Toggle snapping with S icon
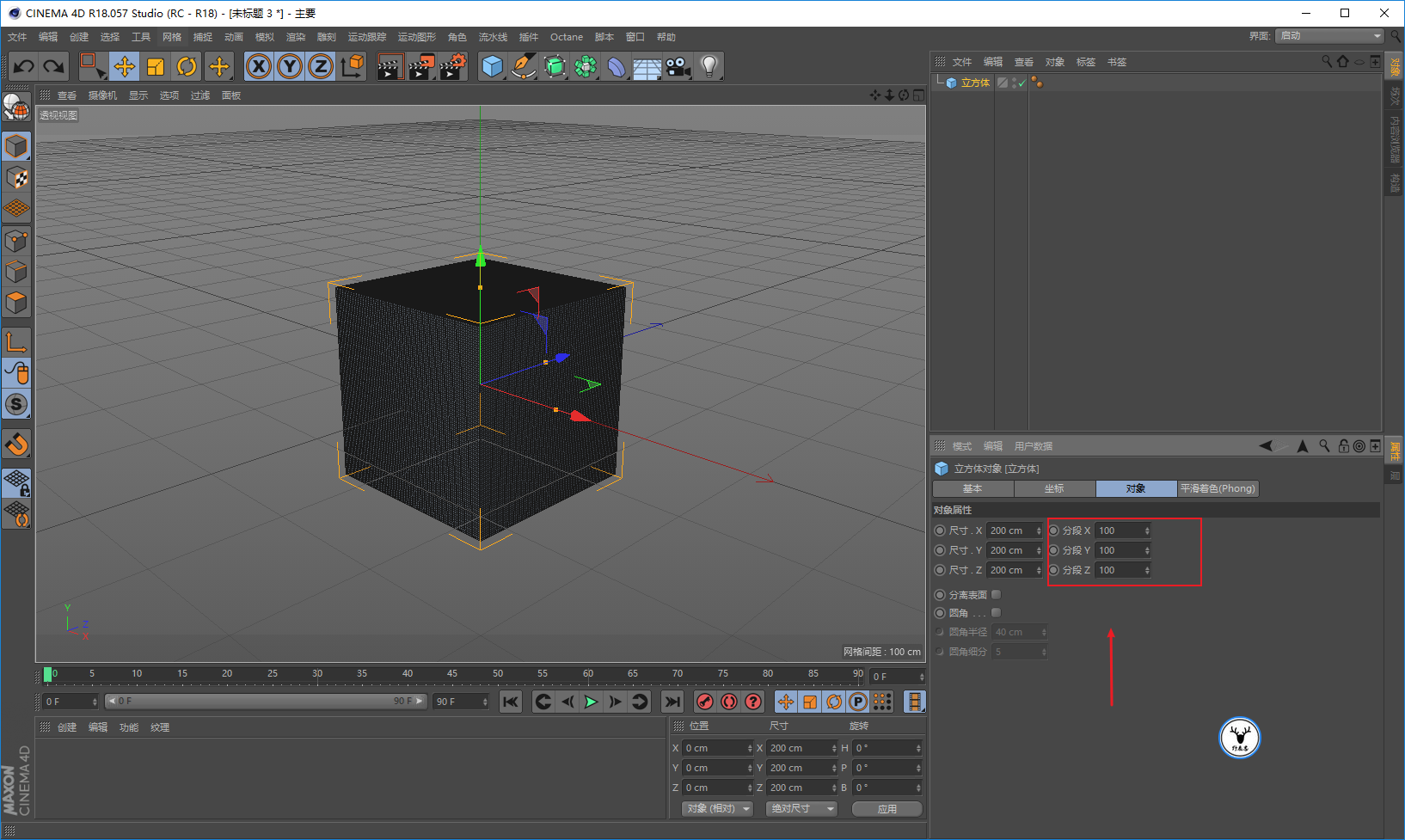Screen dimensions: 1405x840 point(16,404)
